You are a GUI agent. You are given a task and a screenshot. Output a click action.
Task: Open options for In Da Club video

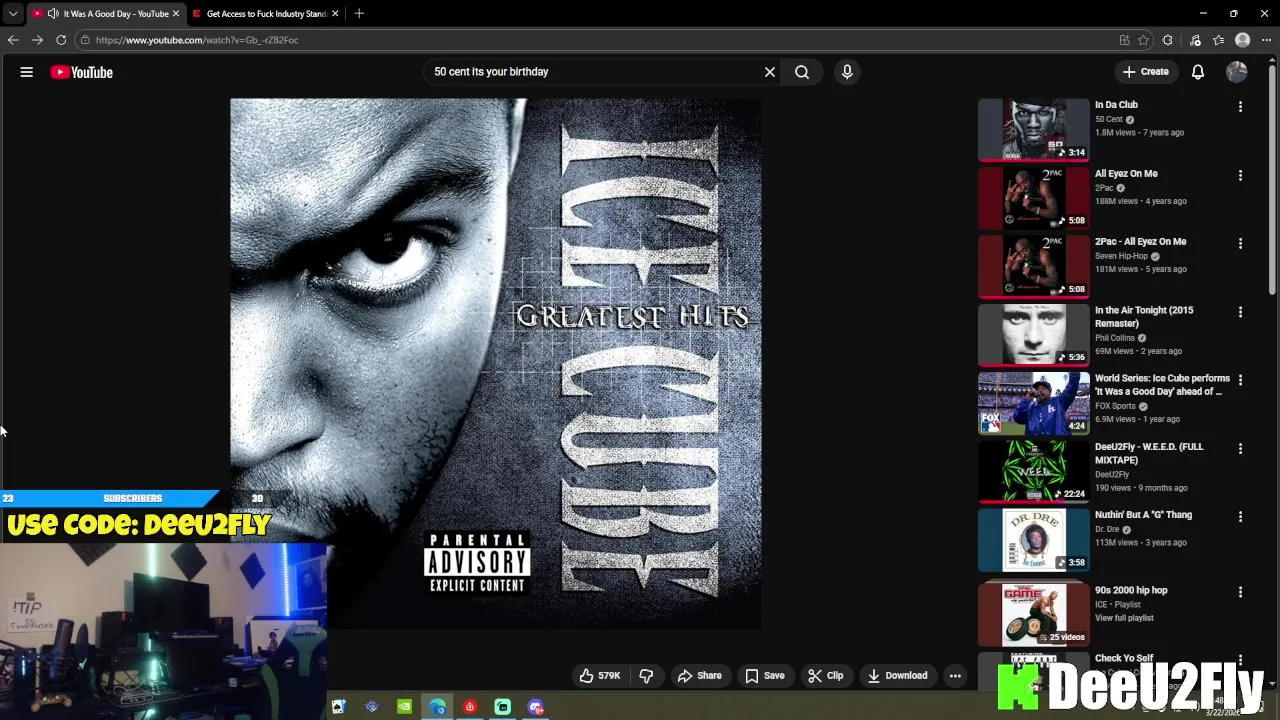[1240, 106]
